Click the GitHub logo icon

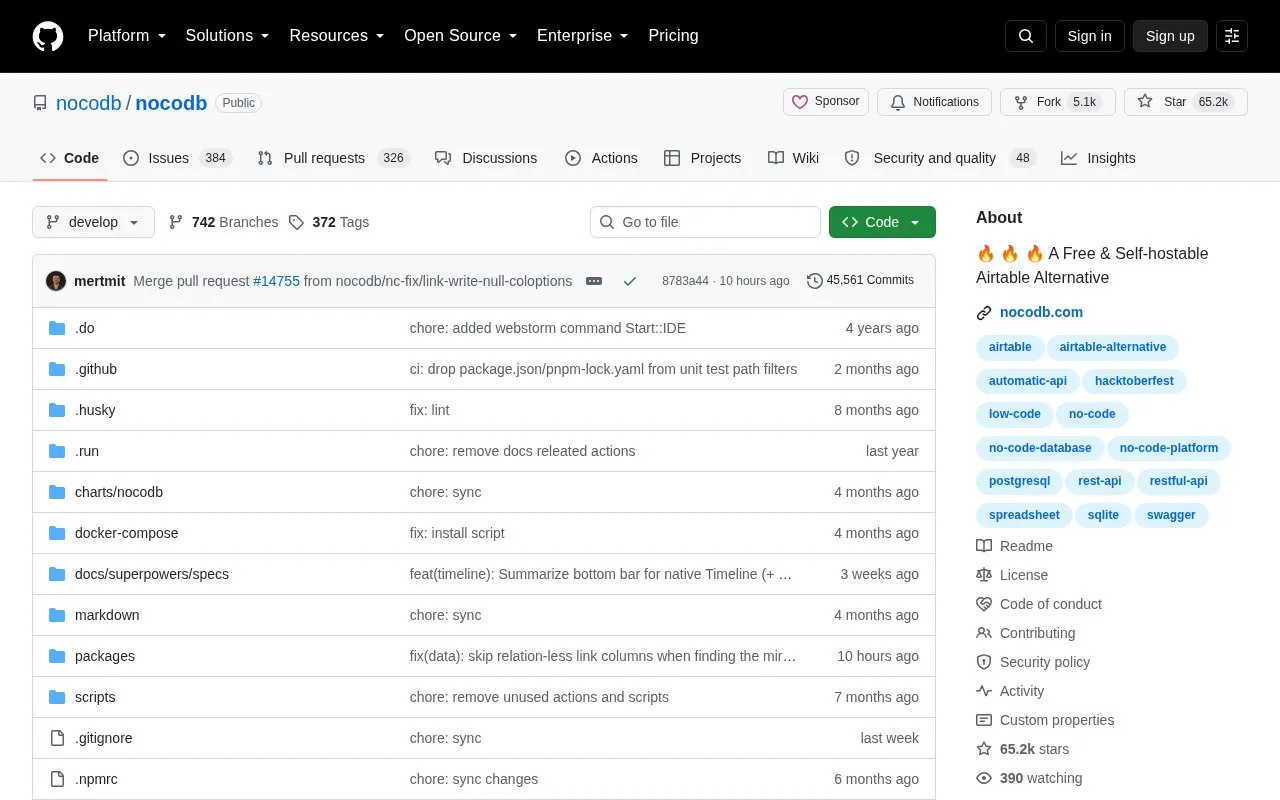48,36
